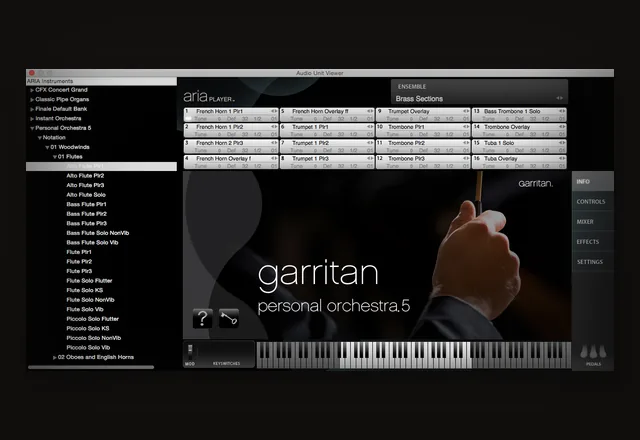Click load arrows on Trombone Plr3 slot
Image resolution: width=640 pixels, height=440 pixels.
(x=466, y=158)
